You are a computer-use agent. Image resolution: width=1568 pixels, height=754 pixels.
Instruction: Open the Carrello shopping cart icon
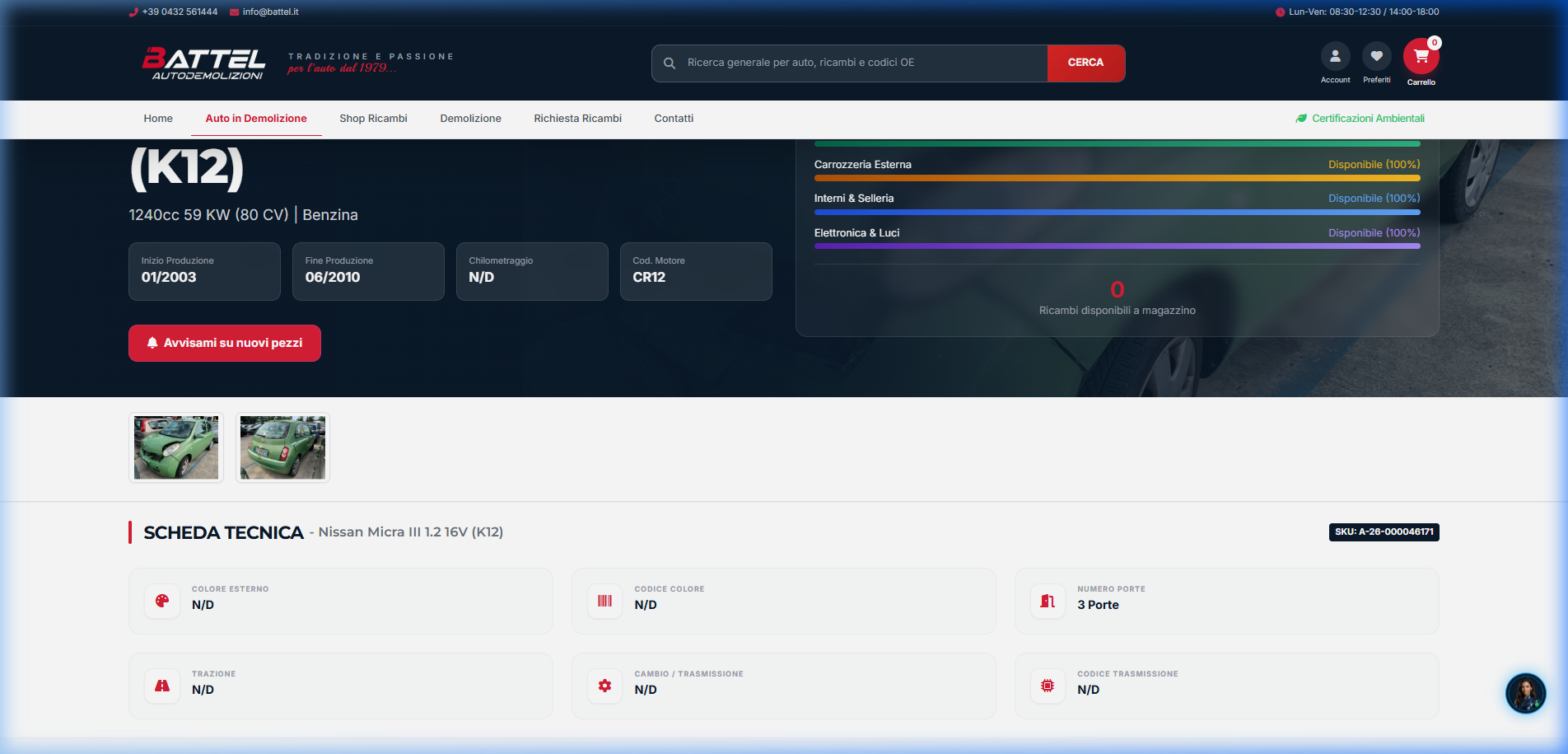pos(1421,57)
